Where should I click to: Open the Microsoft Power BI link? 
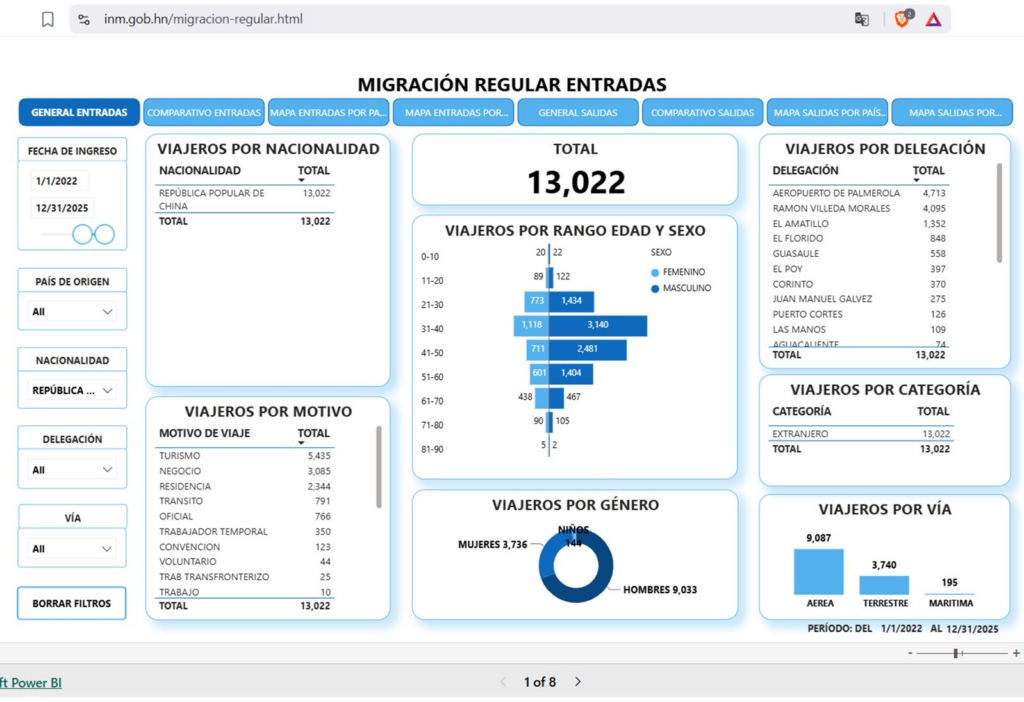coord(31,682)
